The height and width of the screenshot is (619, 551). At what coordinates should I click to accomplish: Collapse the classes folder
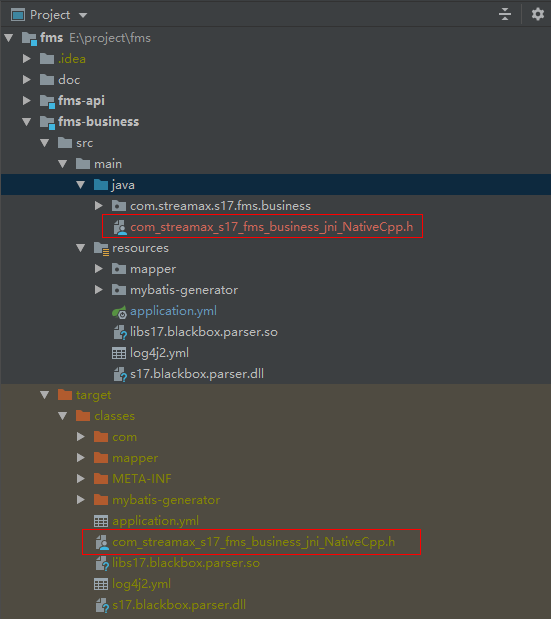63,416
